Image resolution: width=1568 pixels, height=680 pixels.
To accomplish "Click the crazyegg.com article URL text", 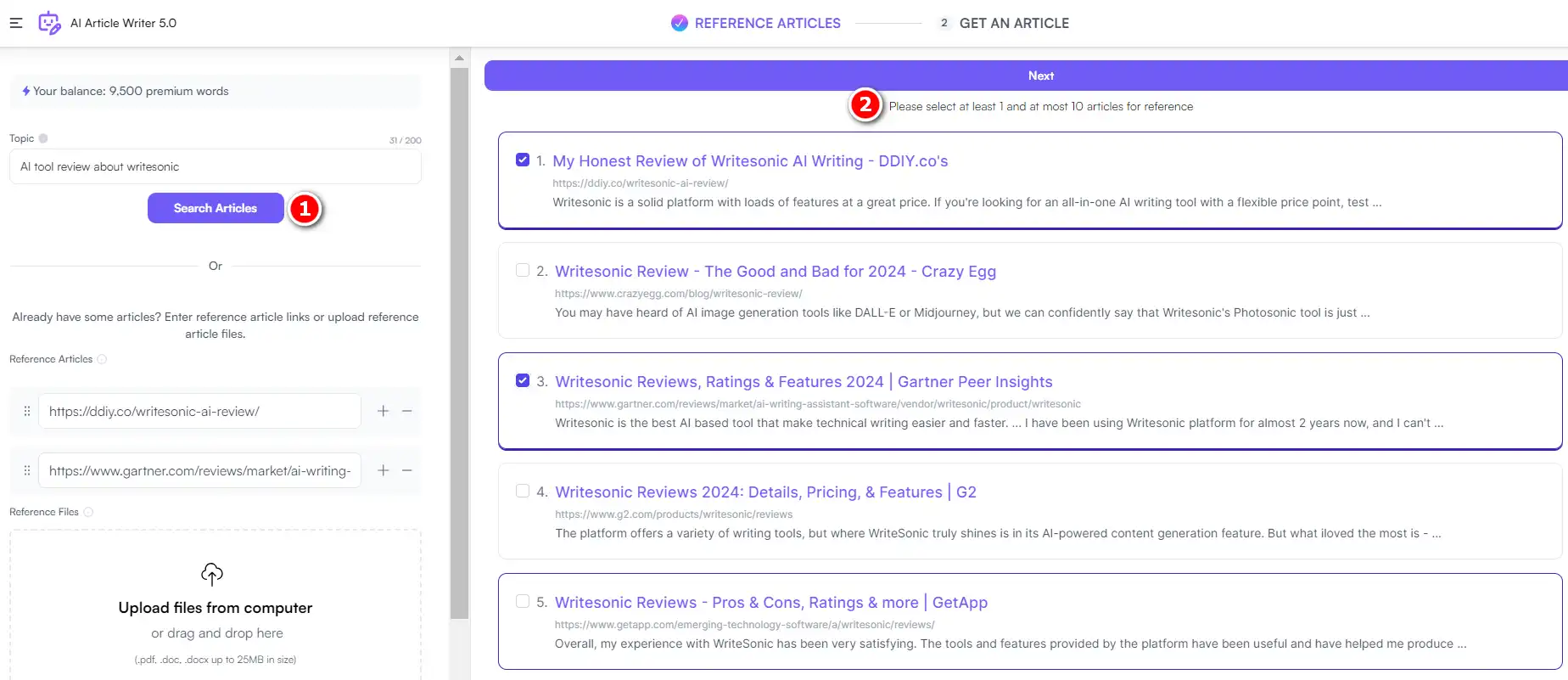I will point(679,294).
